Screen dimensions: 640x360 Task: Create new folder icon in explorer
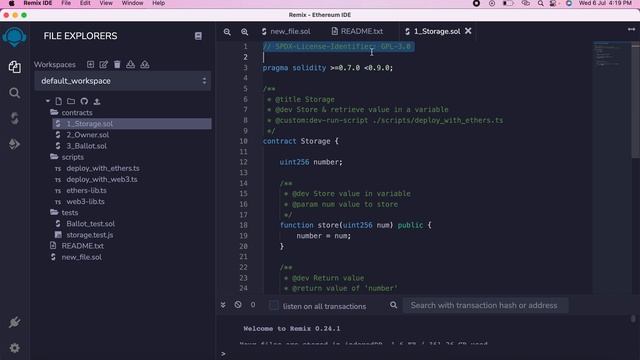coord(71,101)
